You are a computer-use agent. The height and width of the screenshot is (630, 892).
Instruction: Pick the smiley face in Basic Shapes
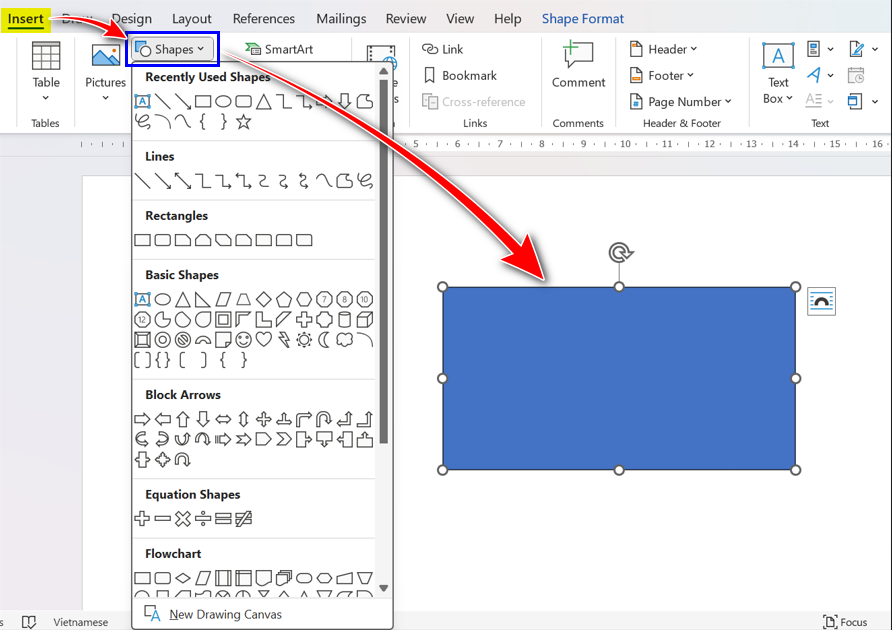click(x=243, y=340)
